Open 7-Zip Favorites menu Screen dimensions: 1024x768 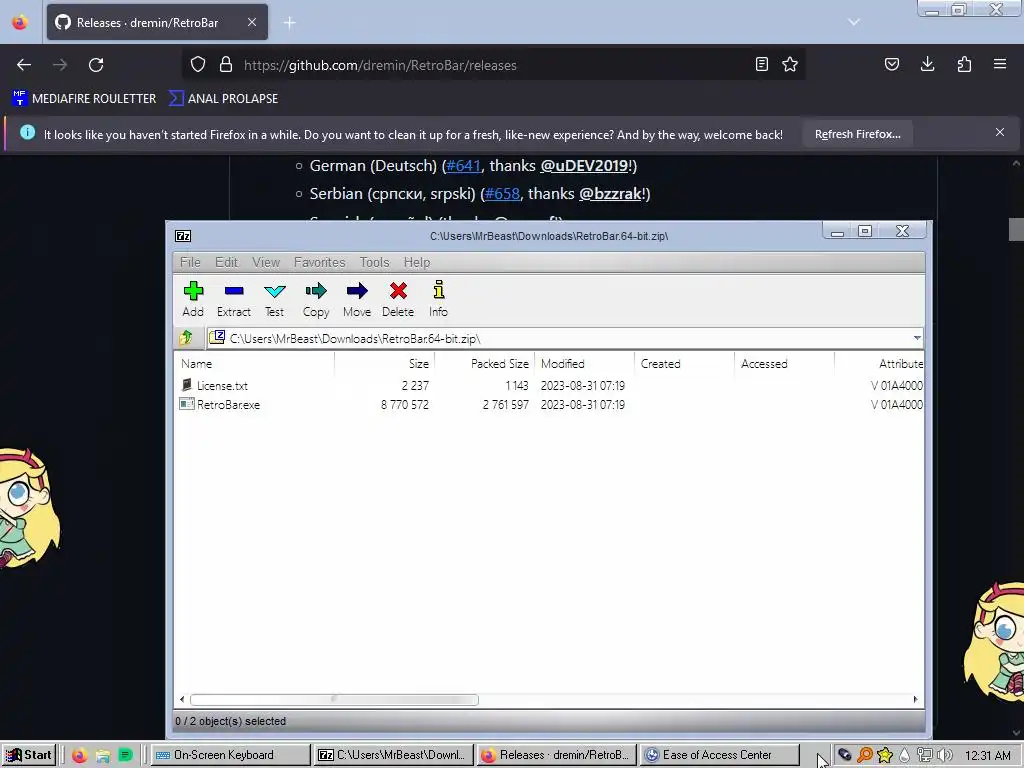click(319, 262)
